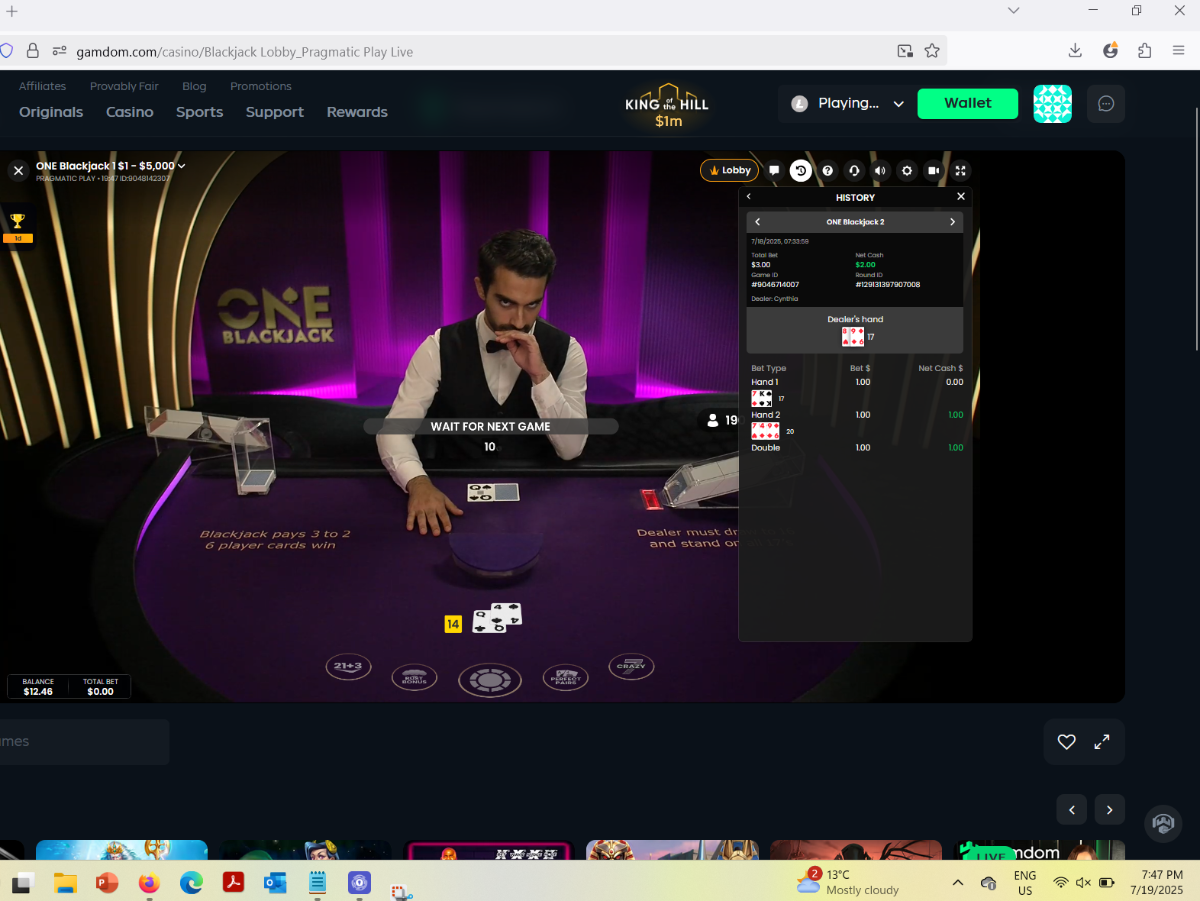Toggle the video camera stream icon

coord(933,171)
